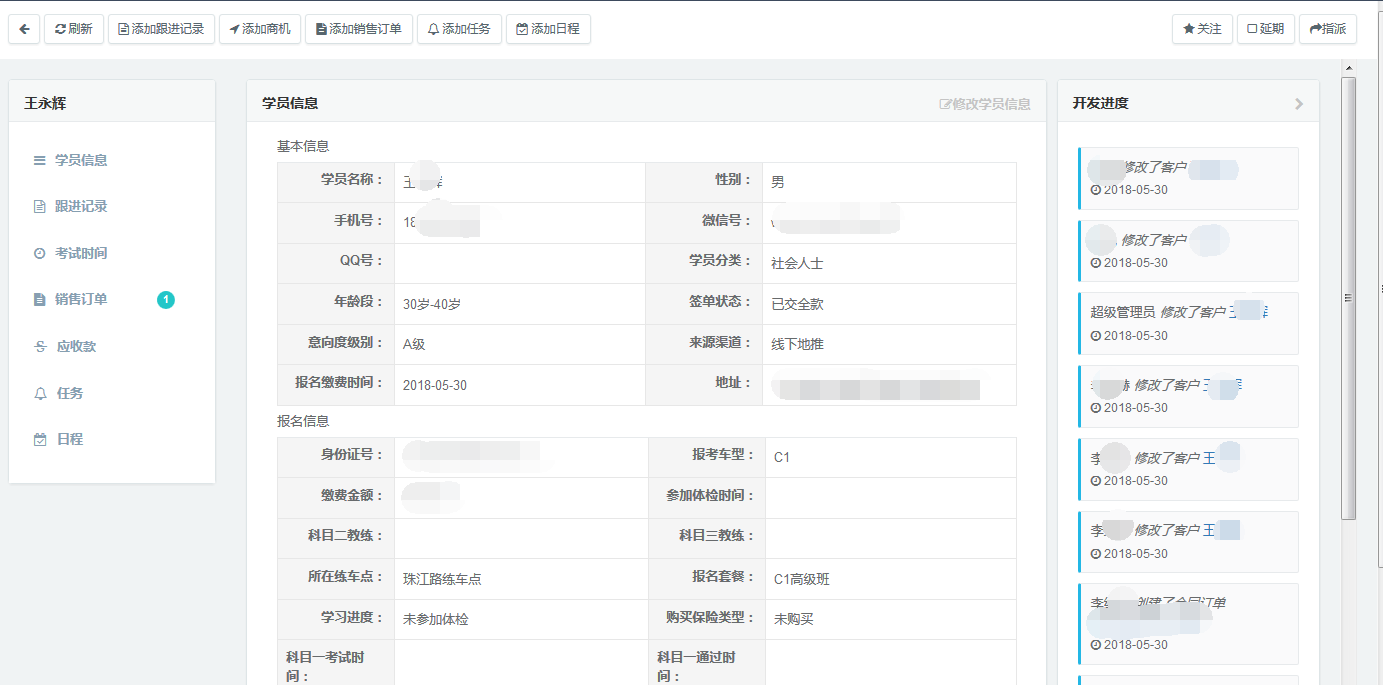This screenshot has height=685, width=1383.
Task: Toggle the 关注 star button
Action: click(1202, 29)
